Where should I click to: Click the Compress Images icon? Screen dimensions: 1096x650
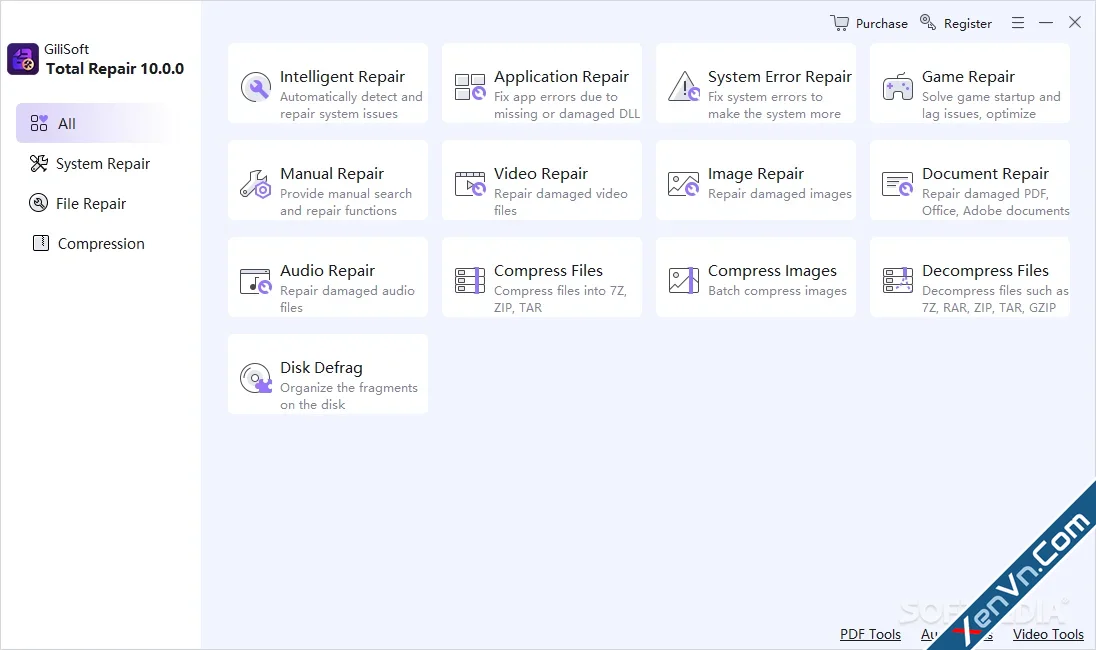684,280
